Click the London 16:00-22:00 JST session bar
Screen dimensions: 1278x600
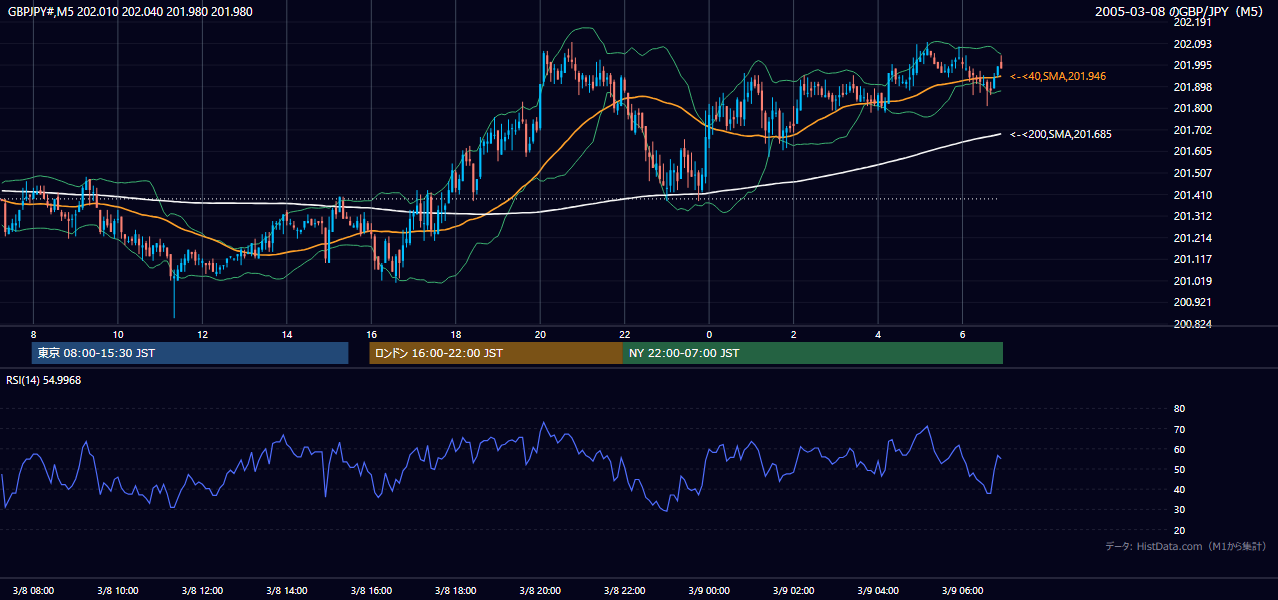(x=496, y=353)
